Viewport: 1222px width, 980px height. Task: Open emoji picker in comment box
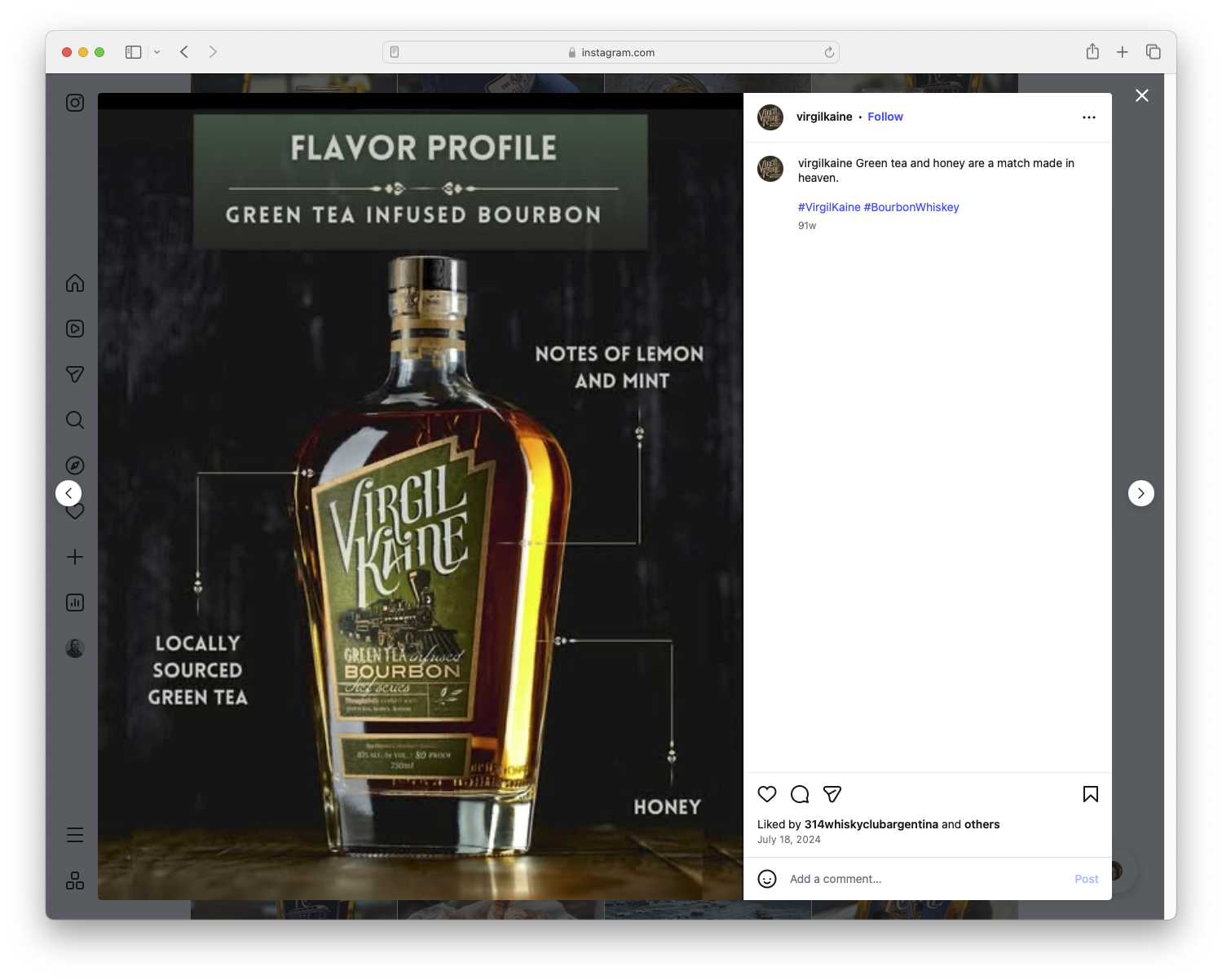(767, 879)
